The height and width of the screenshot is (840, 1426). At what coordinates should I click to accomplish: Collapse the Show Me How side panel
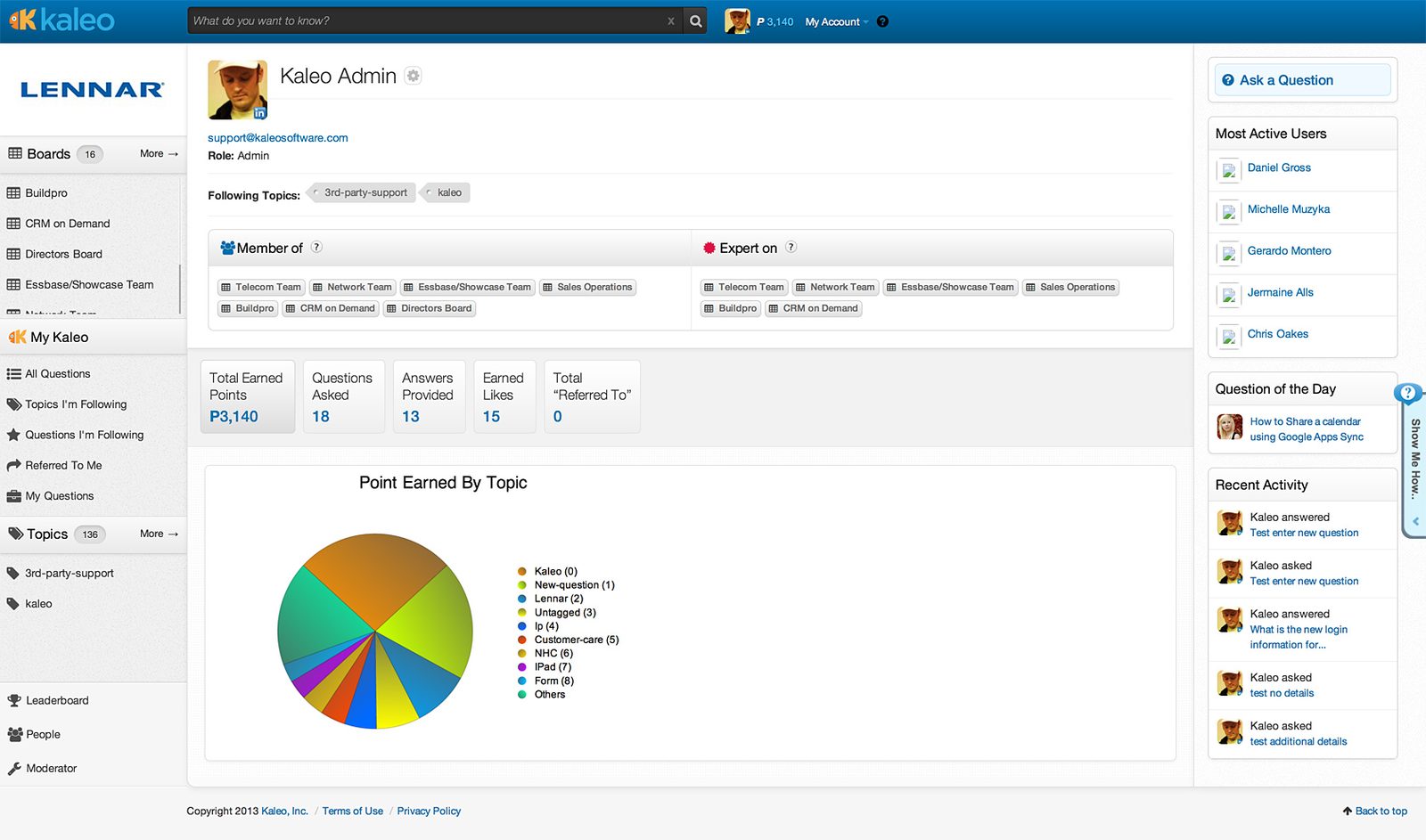pos(1415,521)
